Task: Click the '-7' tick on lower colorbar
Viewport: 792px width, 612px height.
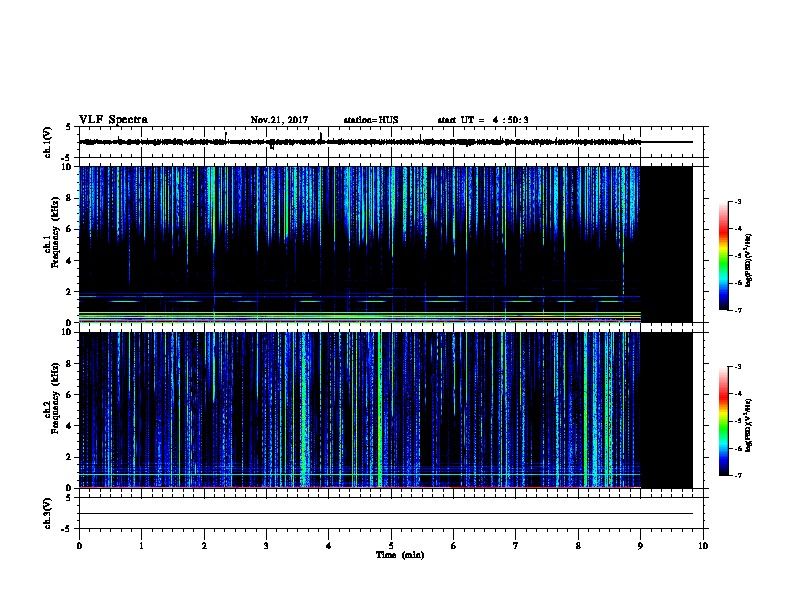Action: click(737, 476)
